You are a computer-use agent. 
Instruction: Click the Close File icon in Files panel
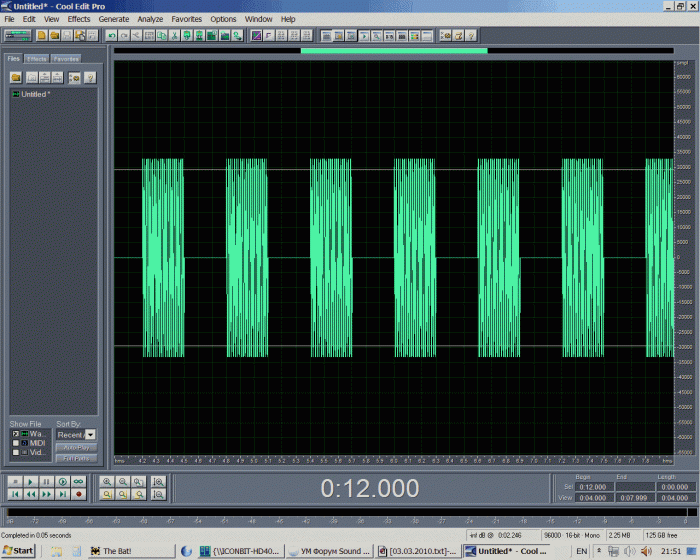[x=32, y=78]
